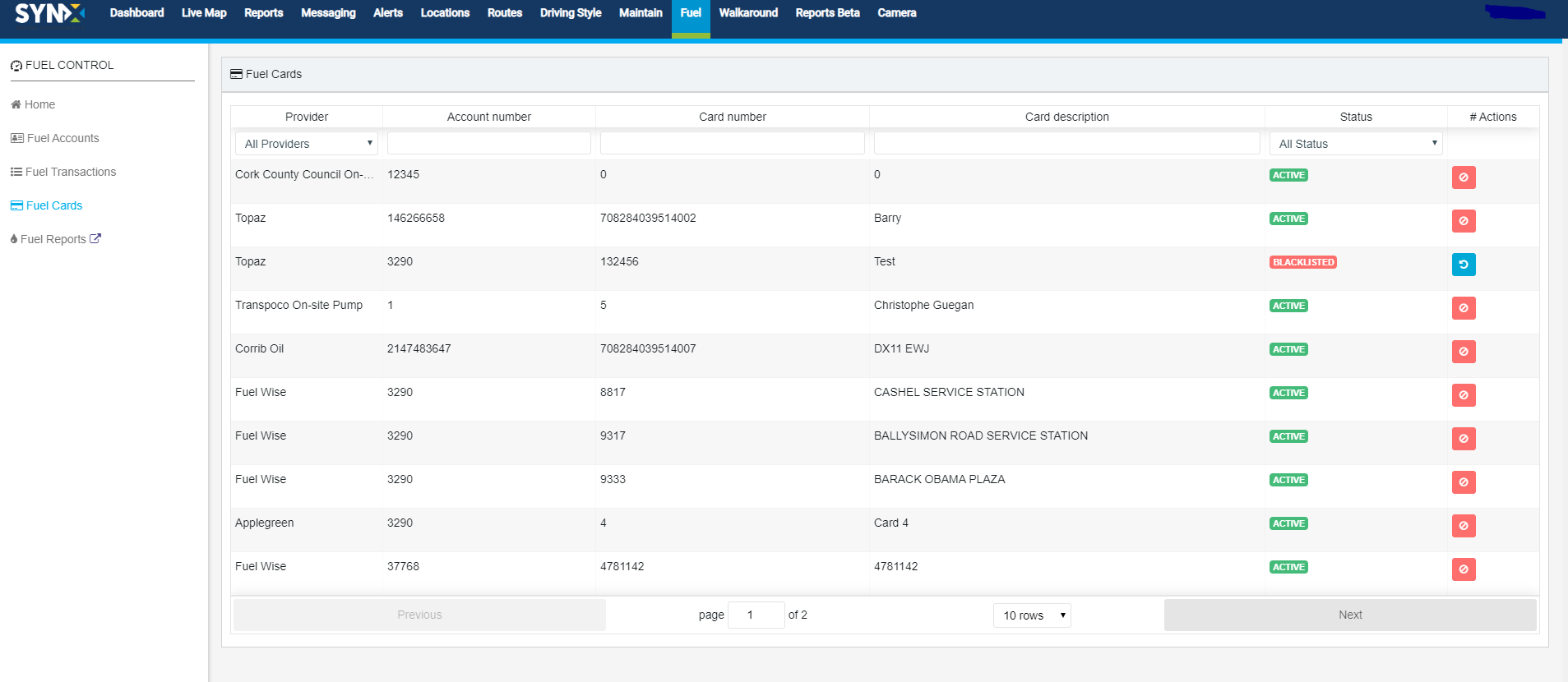Open the 10 rows page size dropdown
The image size is (1568, 682).
[x=1032, y=615]
